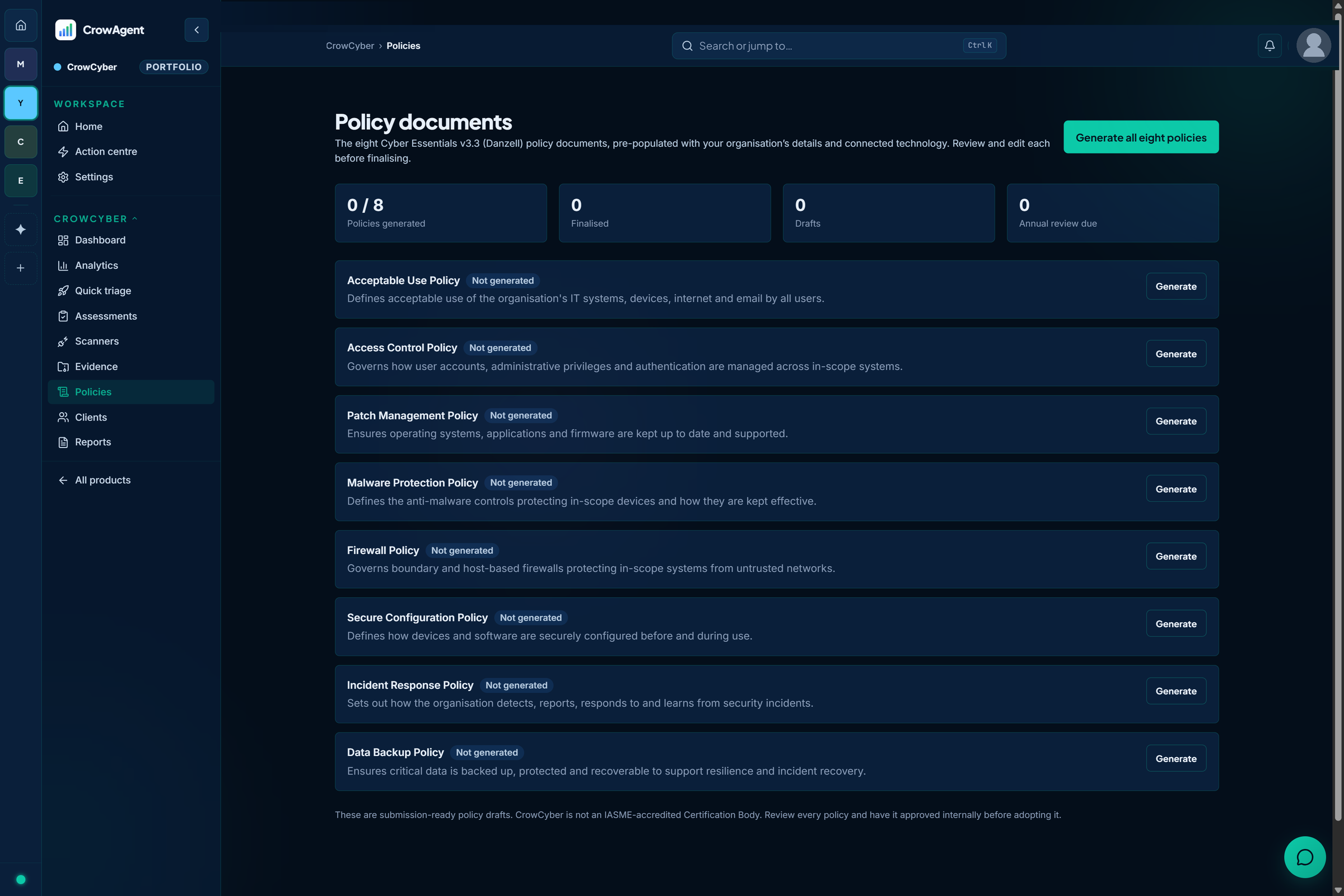Navigate to the Dashboard page
Viewport: 1344px width, 896px height.
pos(131,240)
